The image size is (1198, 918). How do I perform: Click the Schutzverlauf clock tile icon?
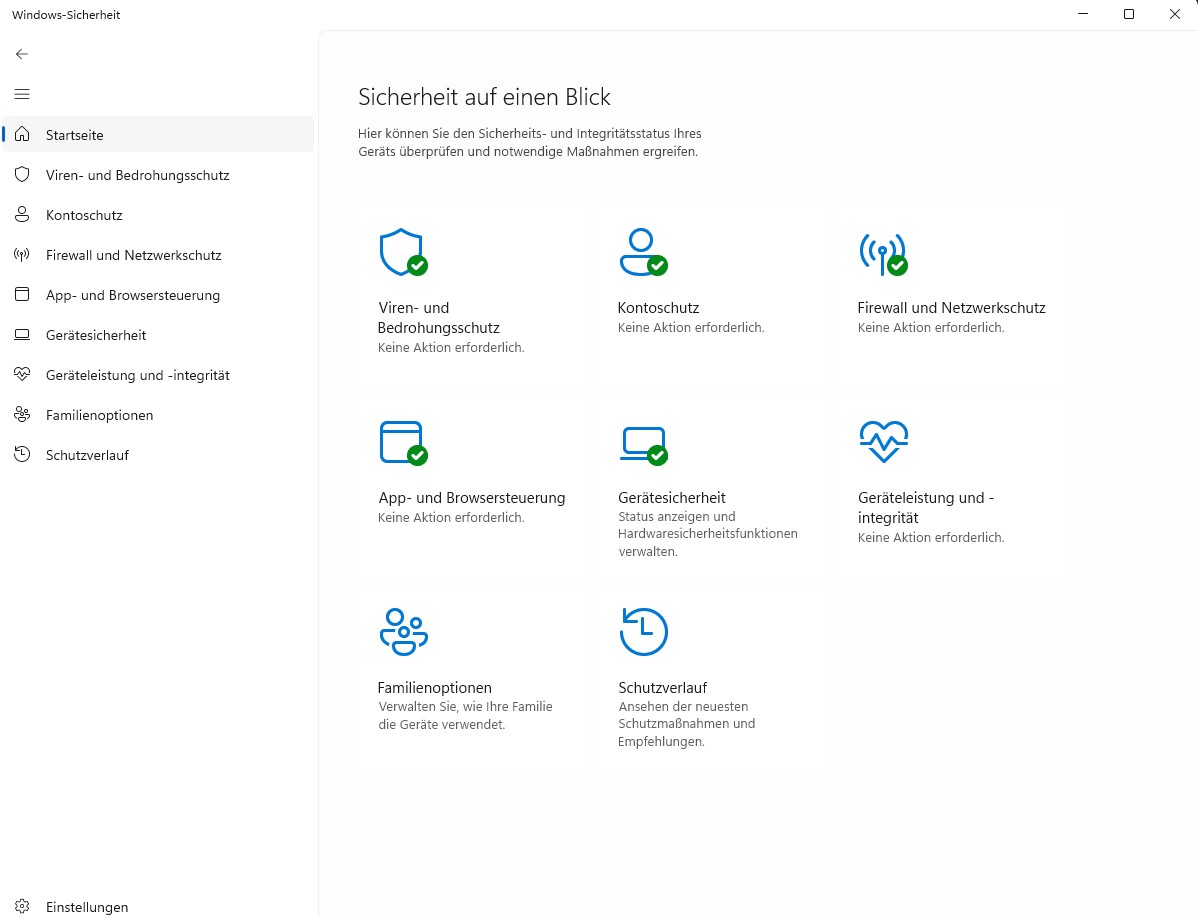pos(643,632)
